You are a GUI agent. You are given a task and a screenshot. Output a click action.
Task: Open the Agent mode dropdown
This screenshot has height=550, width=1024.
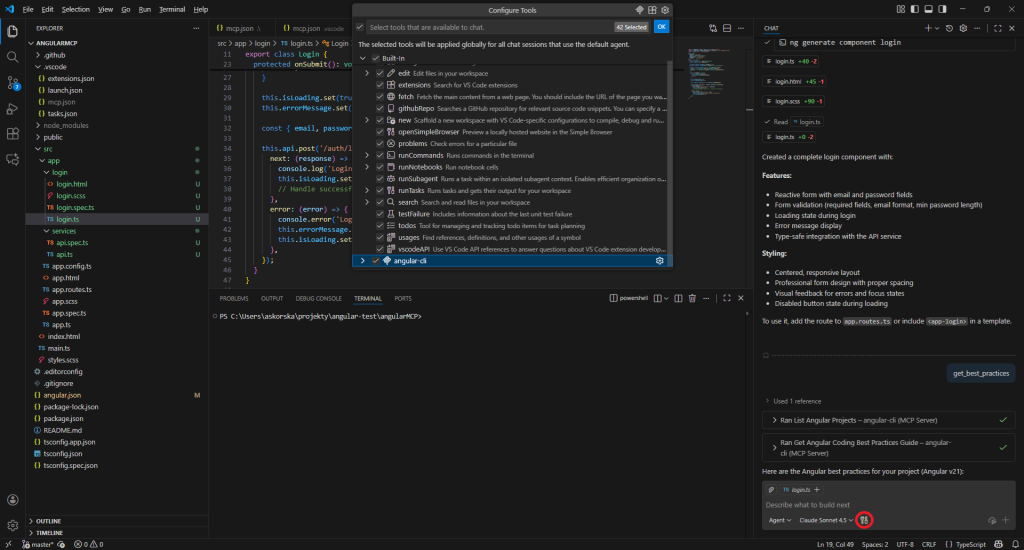780,520
